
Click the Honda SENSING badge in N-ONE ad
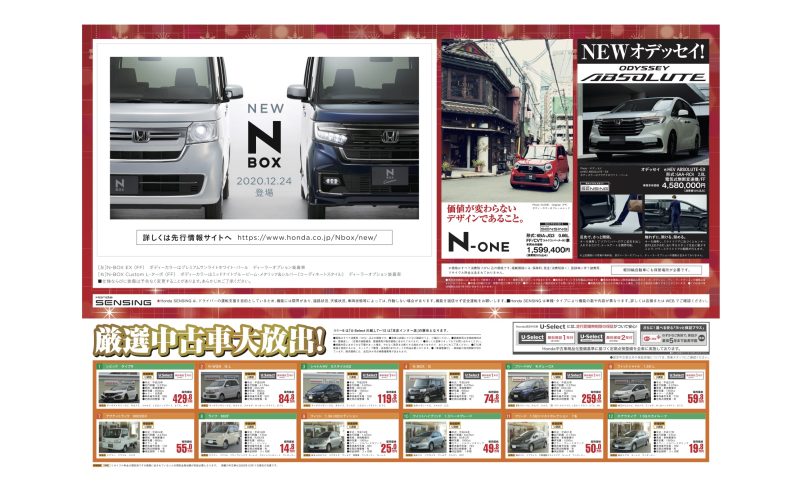click(x=554, y=227)
